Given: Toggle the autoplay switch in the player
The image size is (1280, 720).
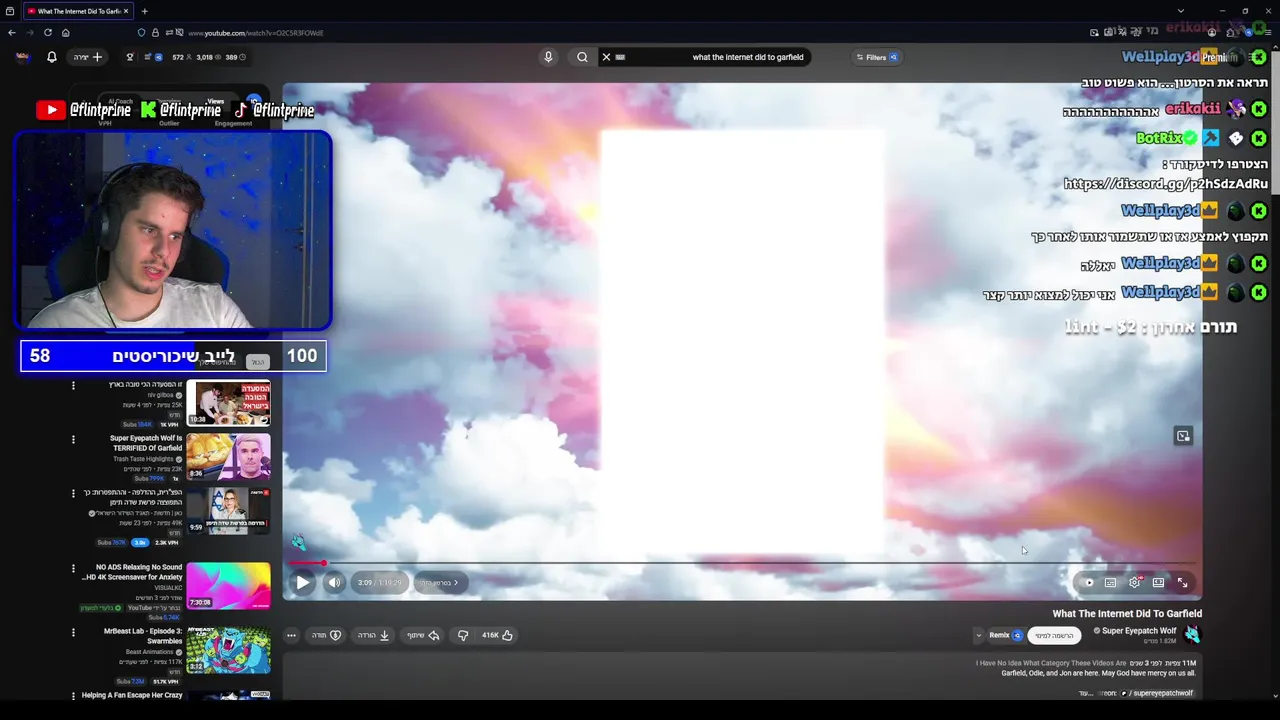Looking at the screenshot, I should point(1089,582).
